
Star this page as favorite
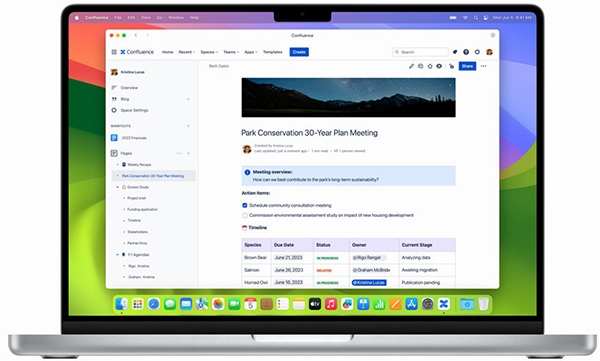click(x=430, y=66)
